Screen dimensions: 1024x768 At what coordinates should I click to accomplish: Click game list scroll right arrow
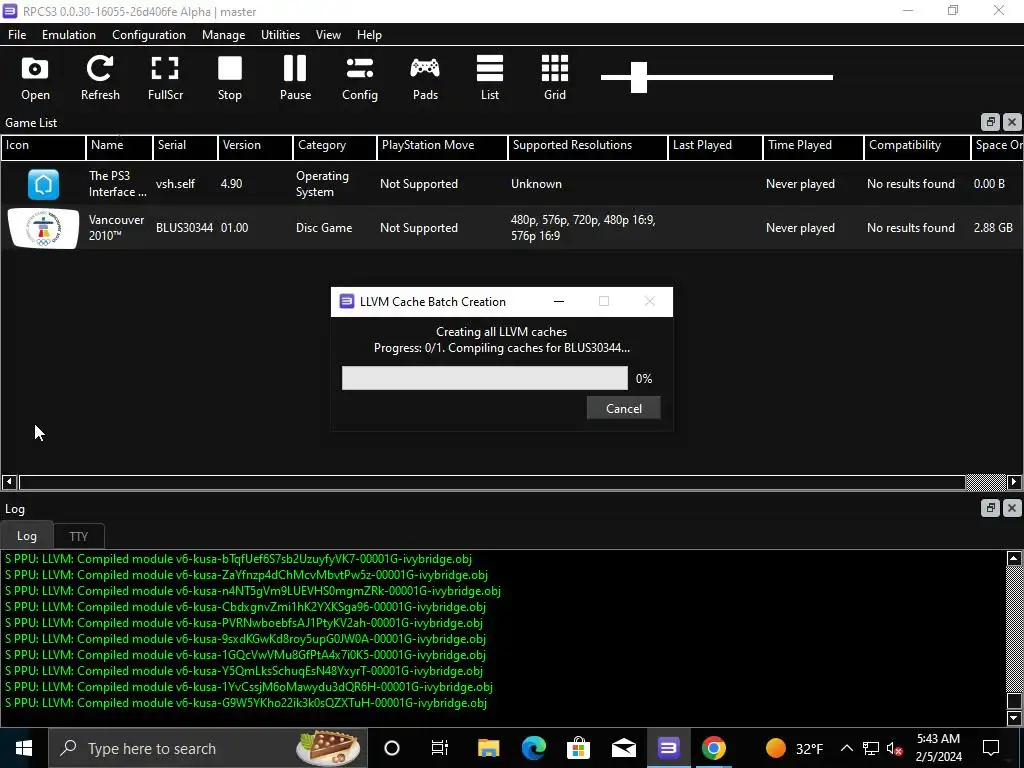(x=1014, y=482)
